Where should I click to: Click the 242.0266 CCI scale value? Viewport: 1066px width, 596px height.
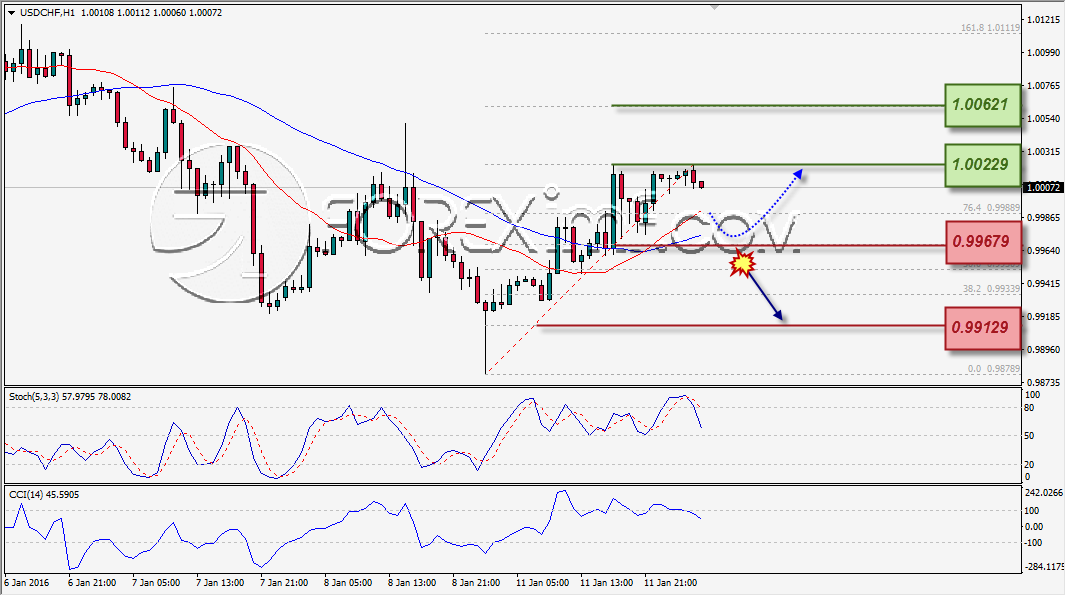click(x=1044, y=493)
